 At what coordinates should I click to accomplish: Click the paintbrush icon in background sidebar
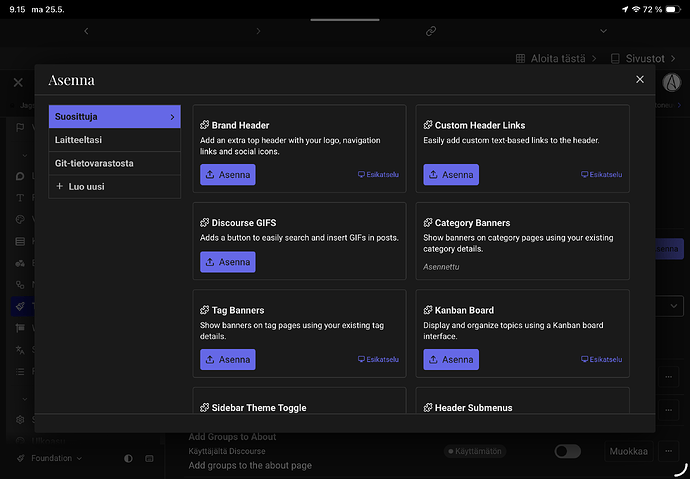20,307
